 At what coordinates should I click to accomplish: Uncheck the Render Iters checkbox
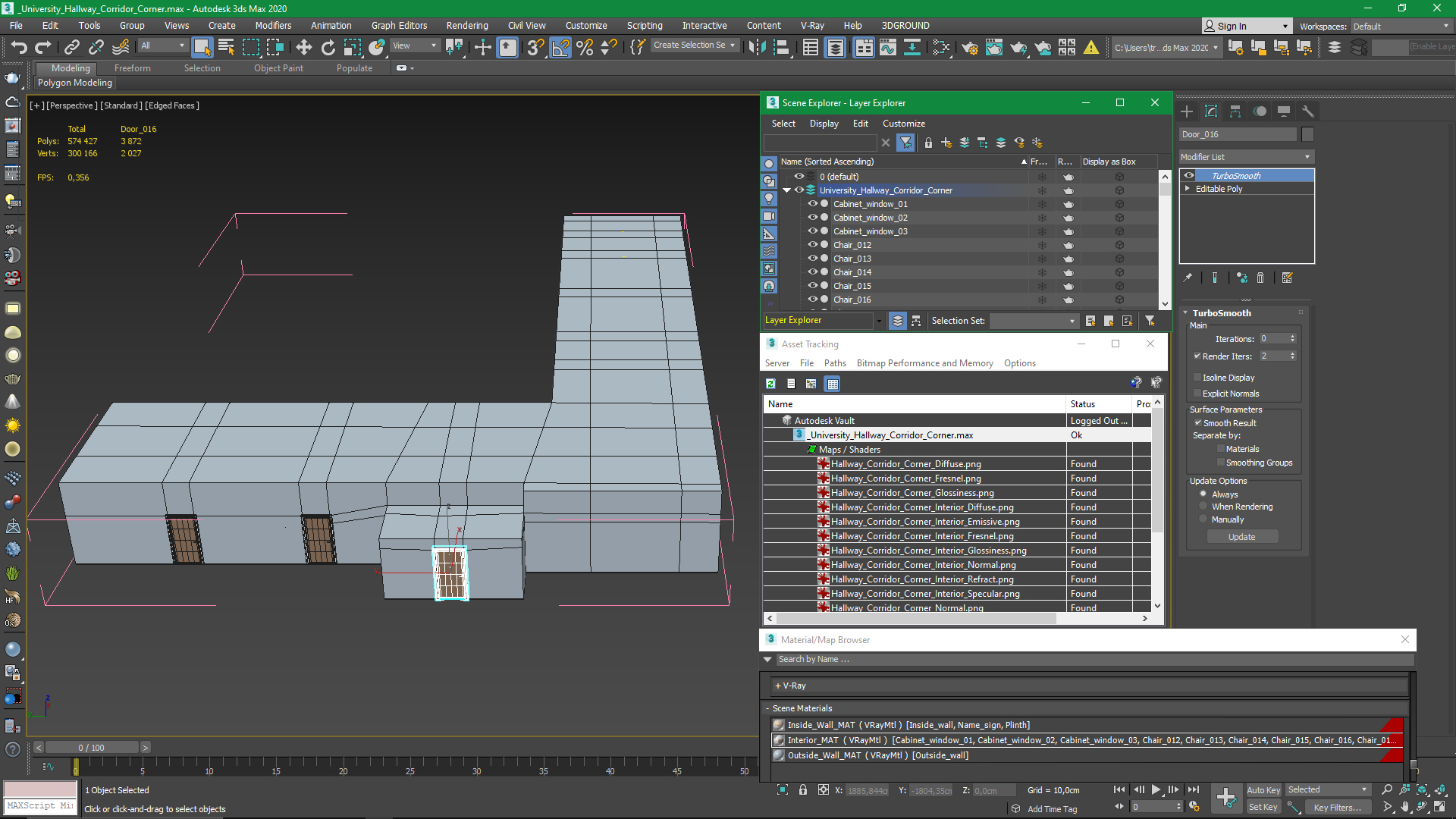tap(1197, 356)
